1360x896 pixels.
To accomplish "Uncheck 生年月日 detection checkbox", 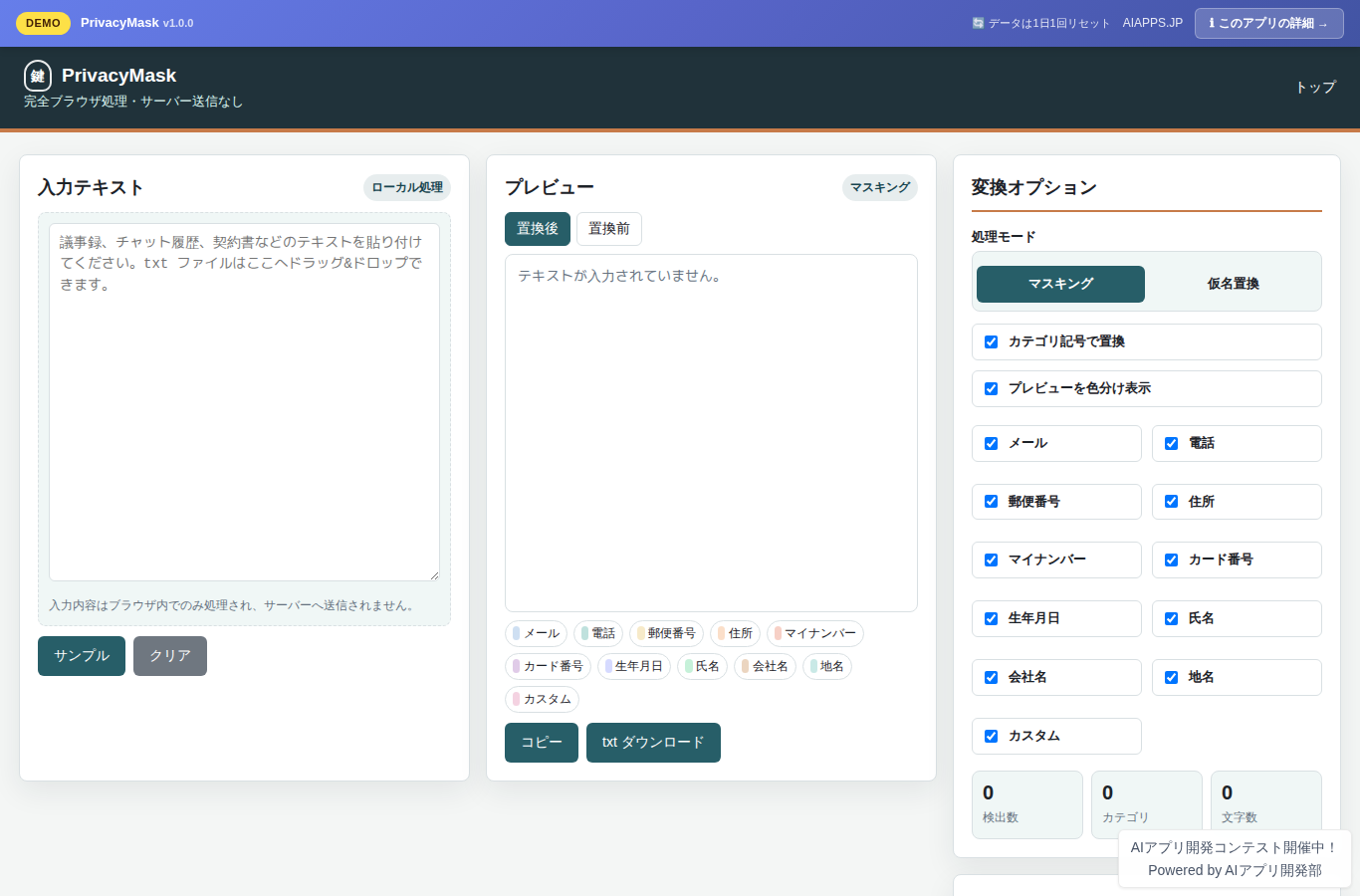I will point(991,618).
